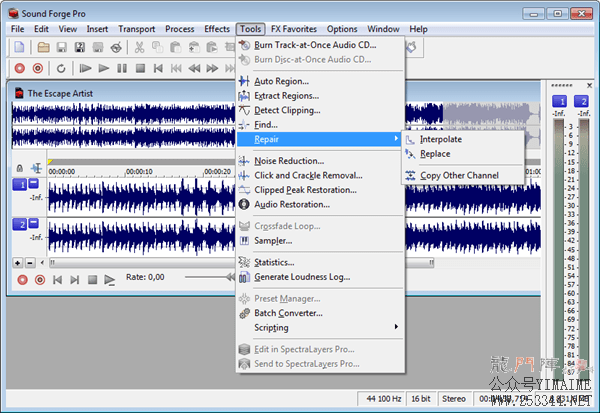Click the Generate Loudness Log icon
This screenshot has height=413, width=600.
tap(244, 277)
